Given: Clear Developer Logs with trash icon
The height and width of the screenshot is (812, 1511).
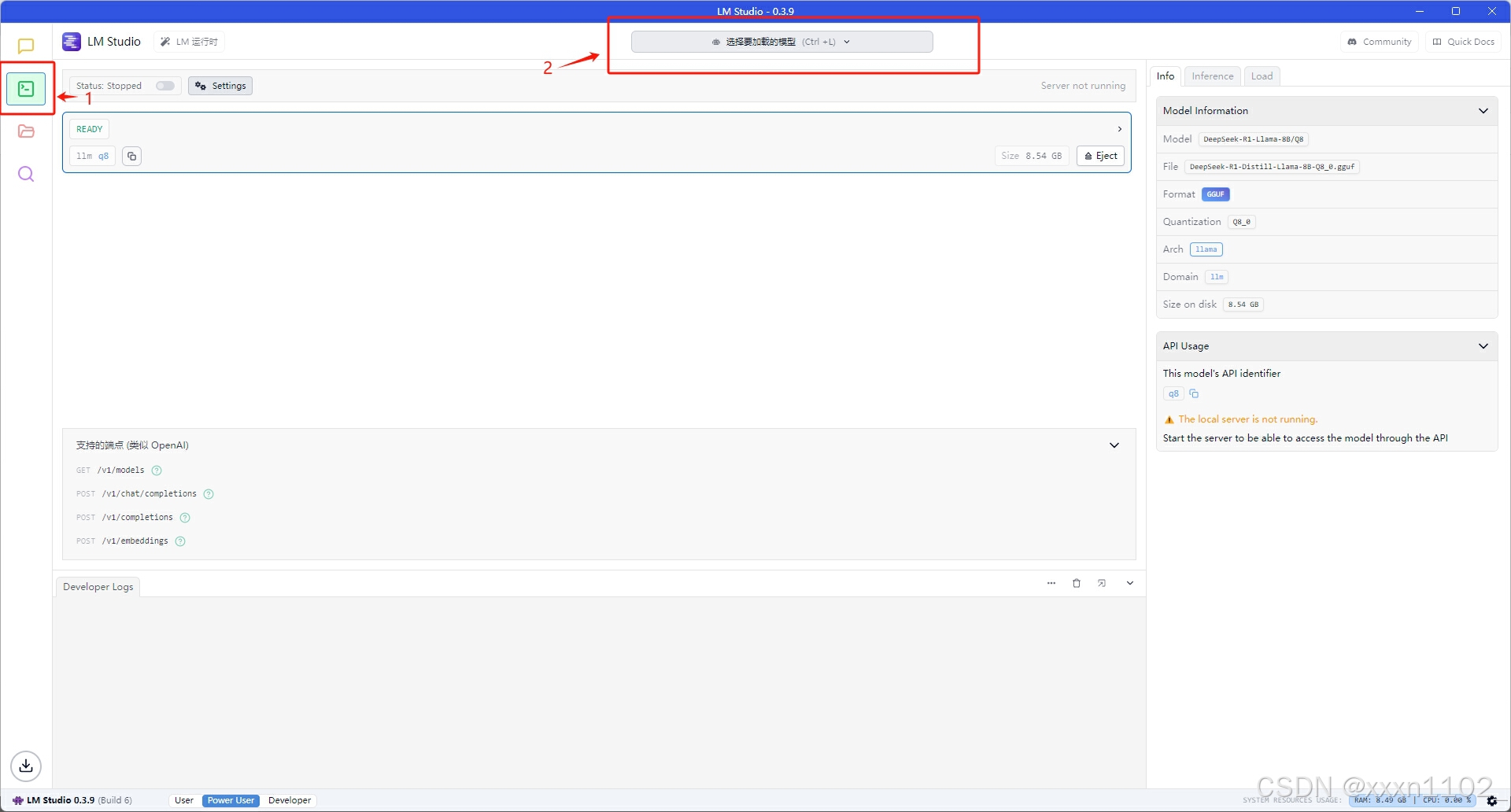Looking at the screenshot, I should (x=1077, y=583).
